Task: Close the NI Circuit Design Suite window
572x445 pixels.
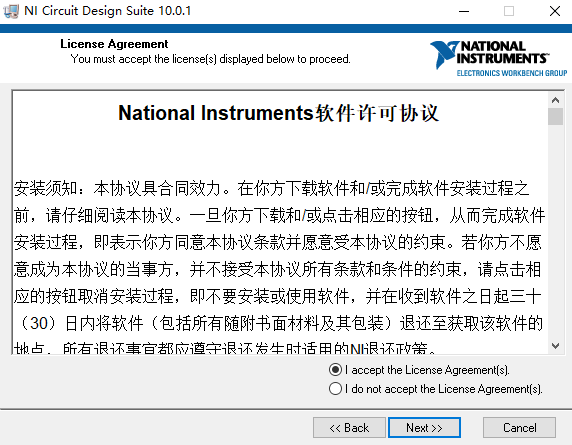Action: 554,11
